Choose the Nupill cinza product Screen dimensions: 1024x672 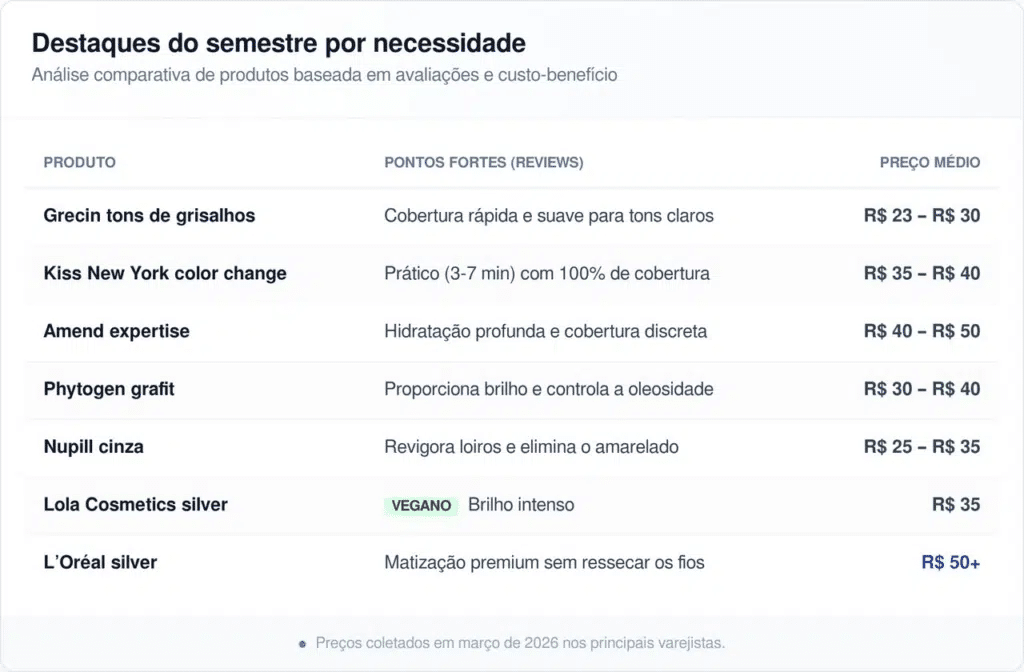click(93, 447)
